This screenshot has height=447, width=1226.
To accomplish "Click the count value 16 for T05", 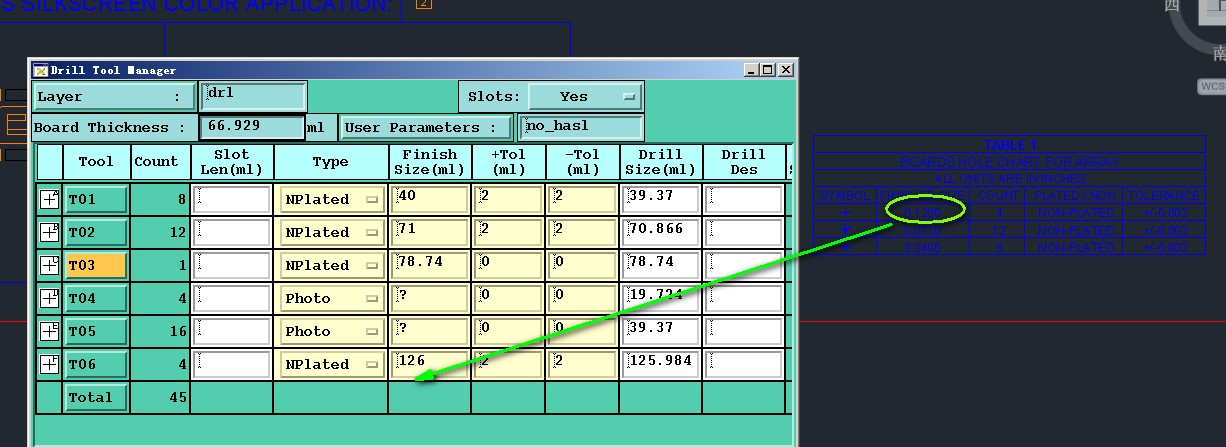I will [x=177, y=331].
